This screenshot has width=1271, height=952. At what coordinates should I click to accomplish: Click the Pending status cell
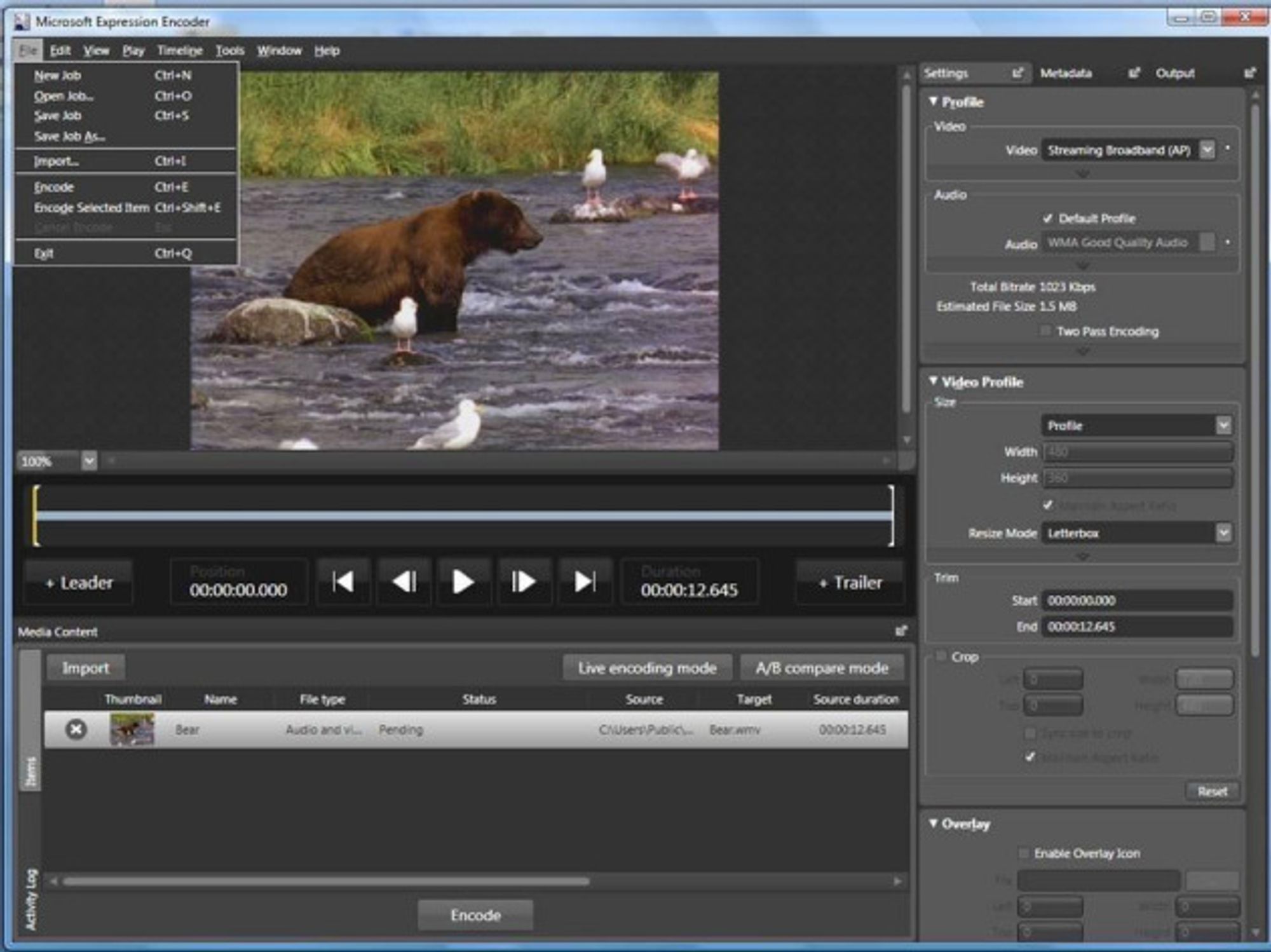click(401, 730)
